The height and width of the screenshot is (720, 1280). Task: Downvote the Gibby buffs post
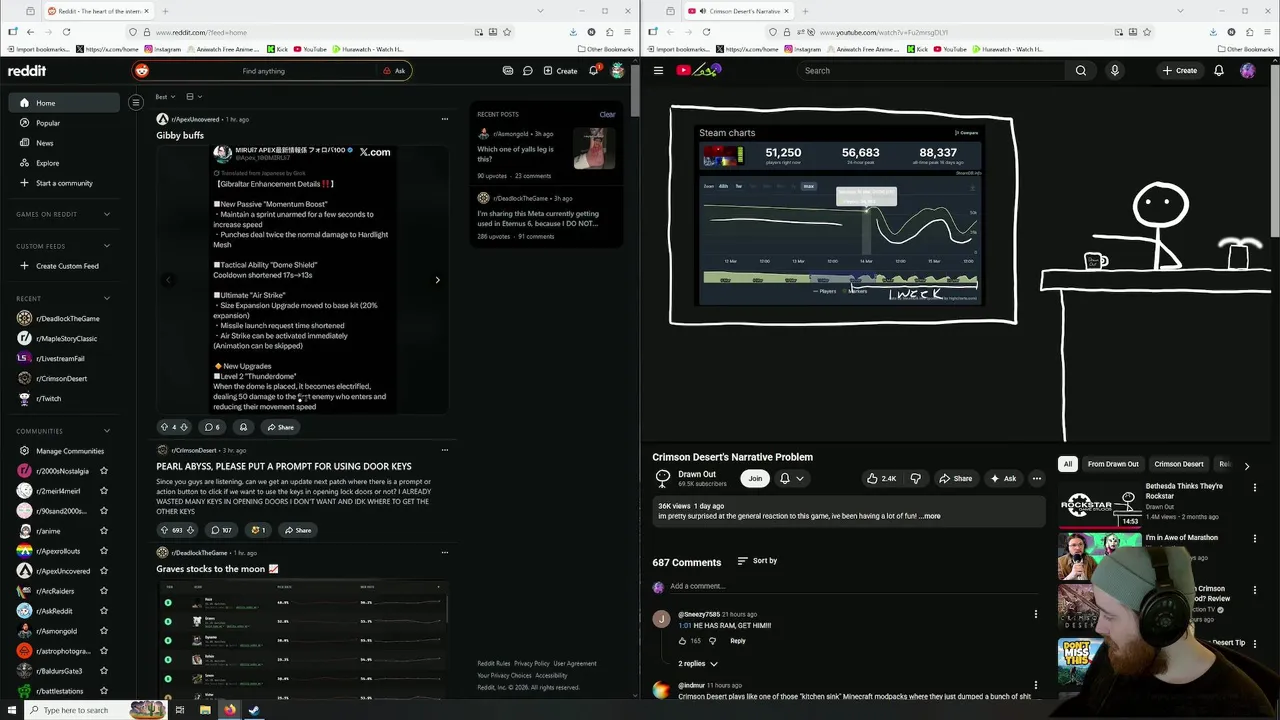tap(183, 427)
